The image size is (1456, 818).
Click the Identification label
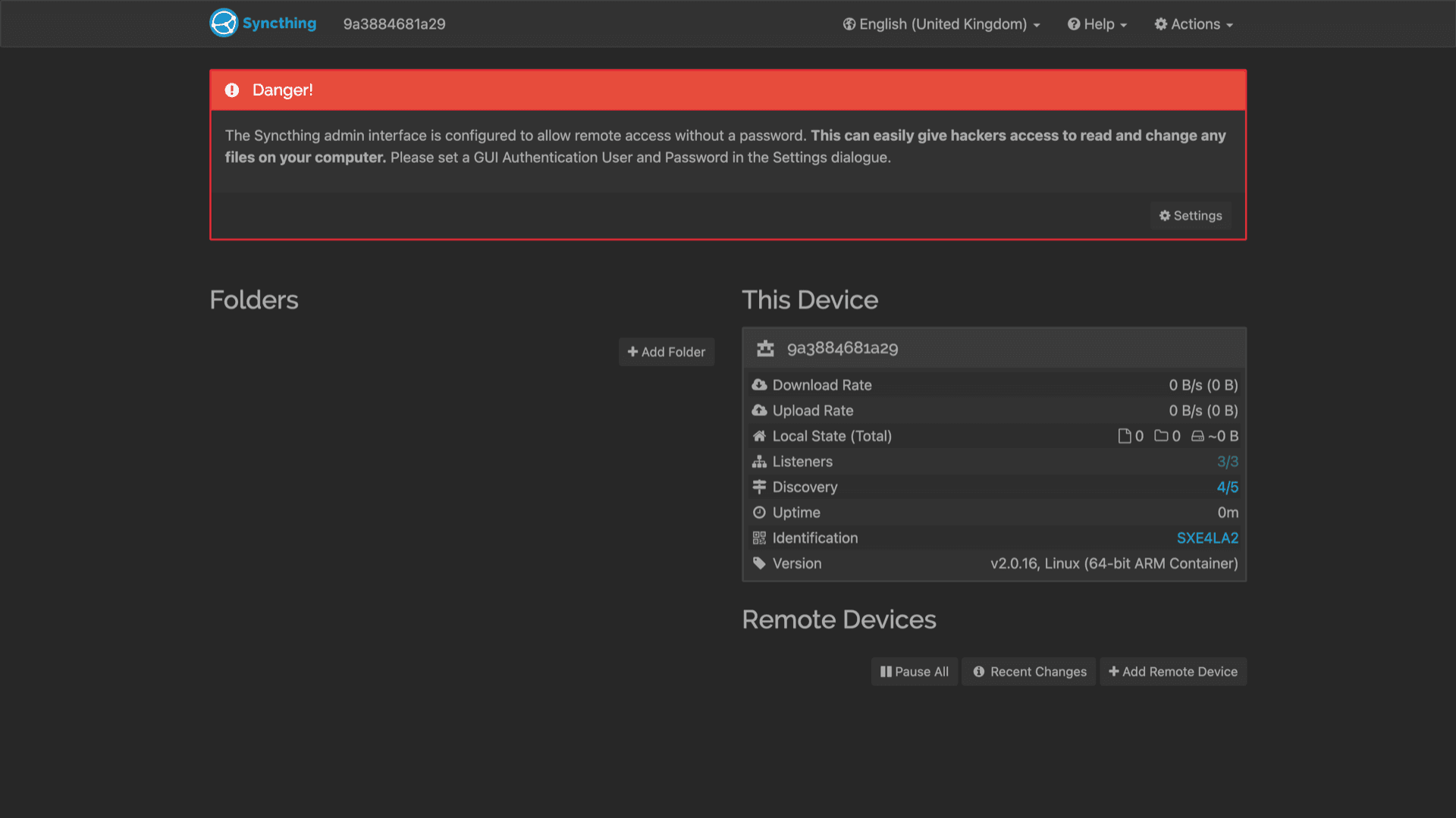point(815,538)
